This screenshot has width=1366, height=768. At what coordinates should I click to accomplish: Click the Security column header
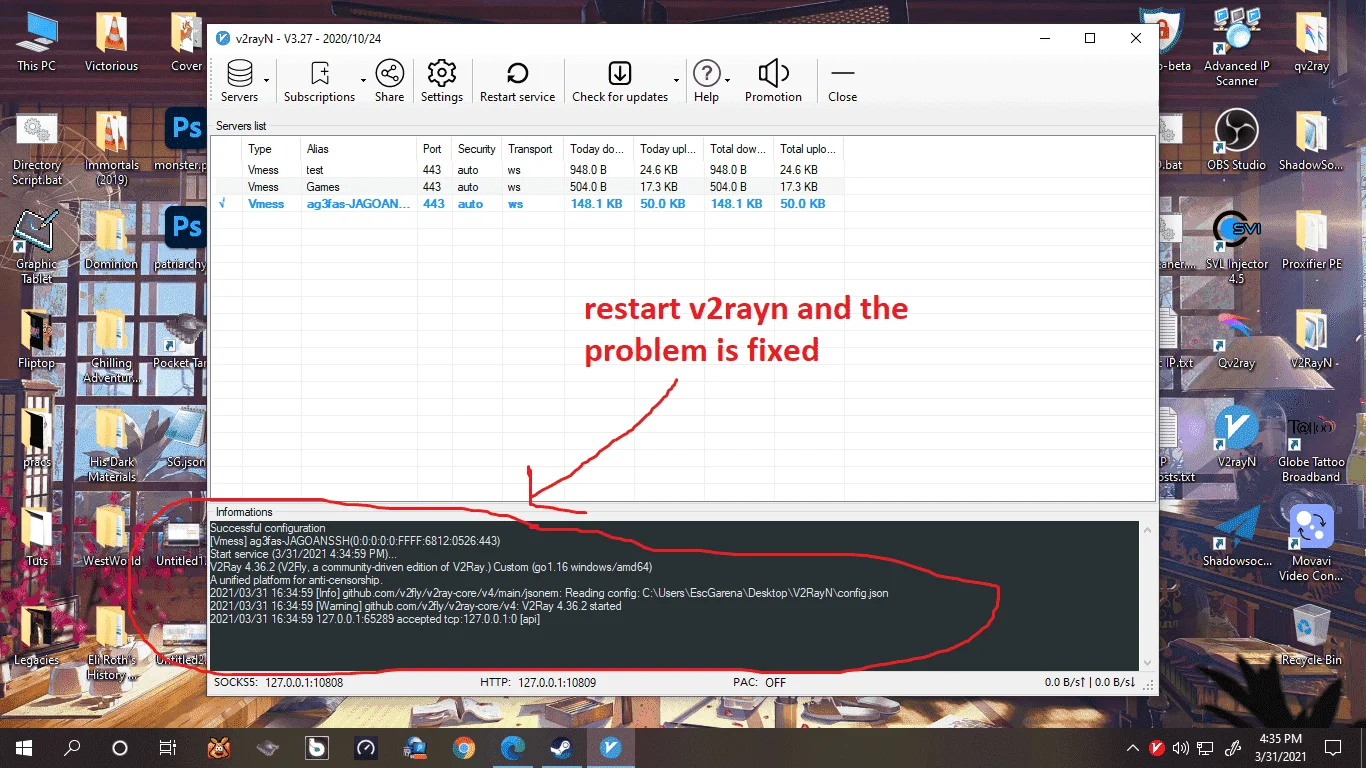(477, 149)
